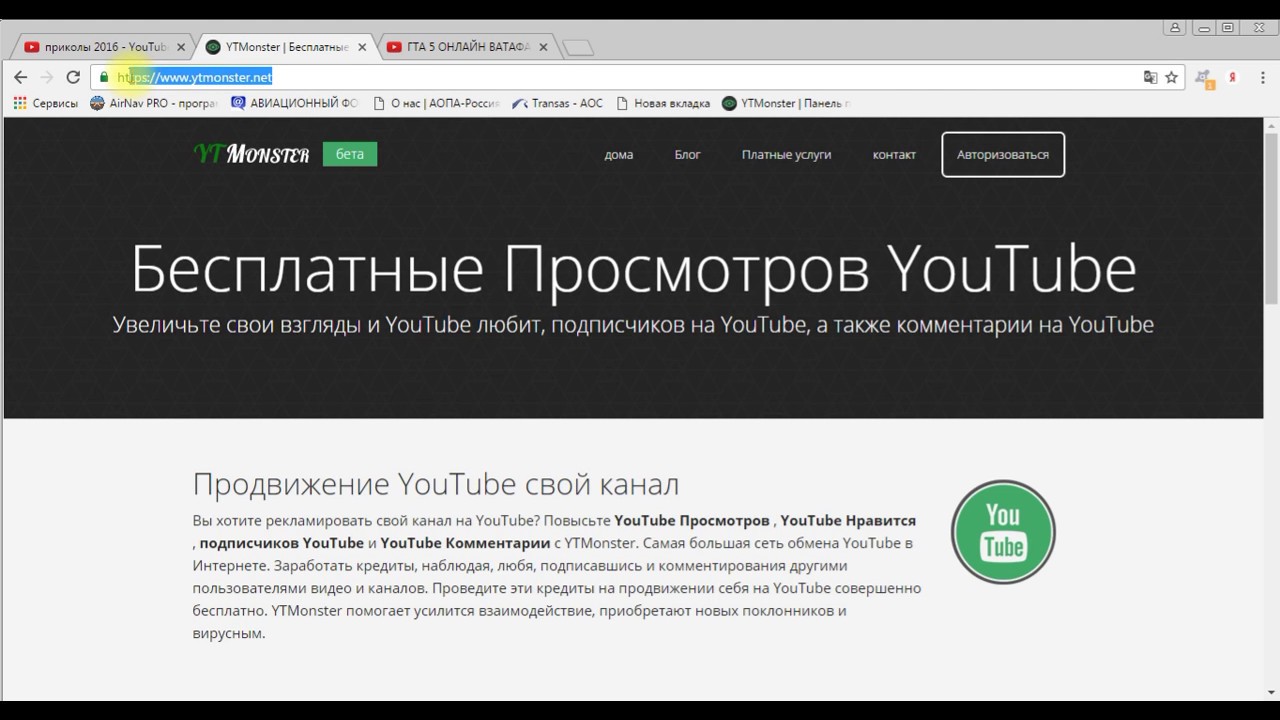Screen dimensions: 1280x720
Task: Click the bold YouTube Комментарии text
Action: pyautogui.click(x=464, y=543)
